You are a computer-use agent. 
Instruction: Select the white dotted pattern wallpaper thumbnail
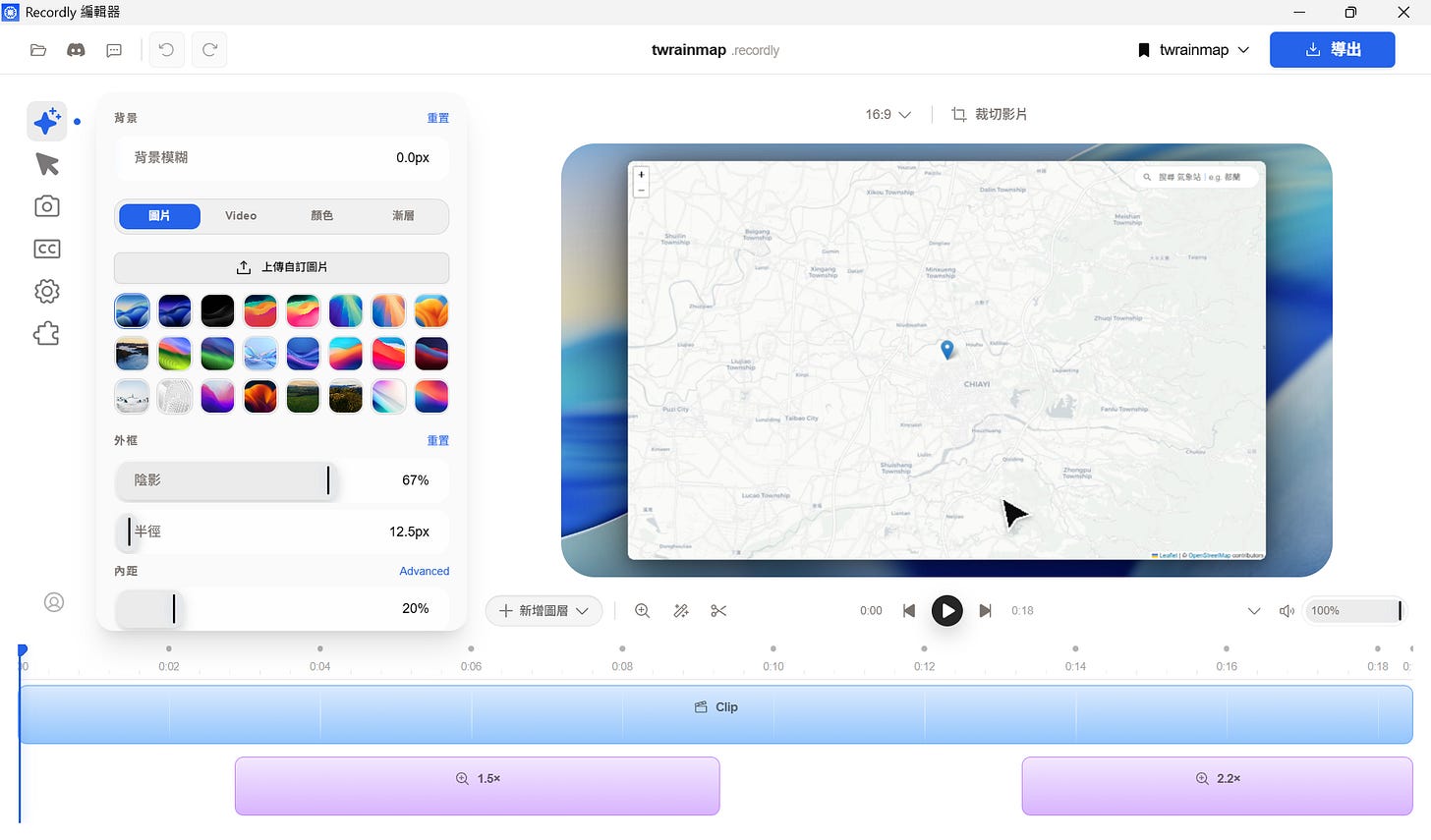click(175, 397)
